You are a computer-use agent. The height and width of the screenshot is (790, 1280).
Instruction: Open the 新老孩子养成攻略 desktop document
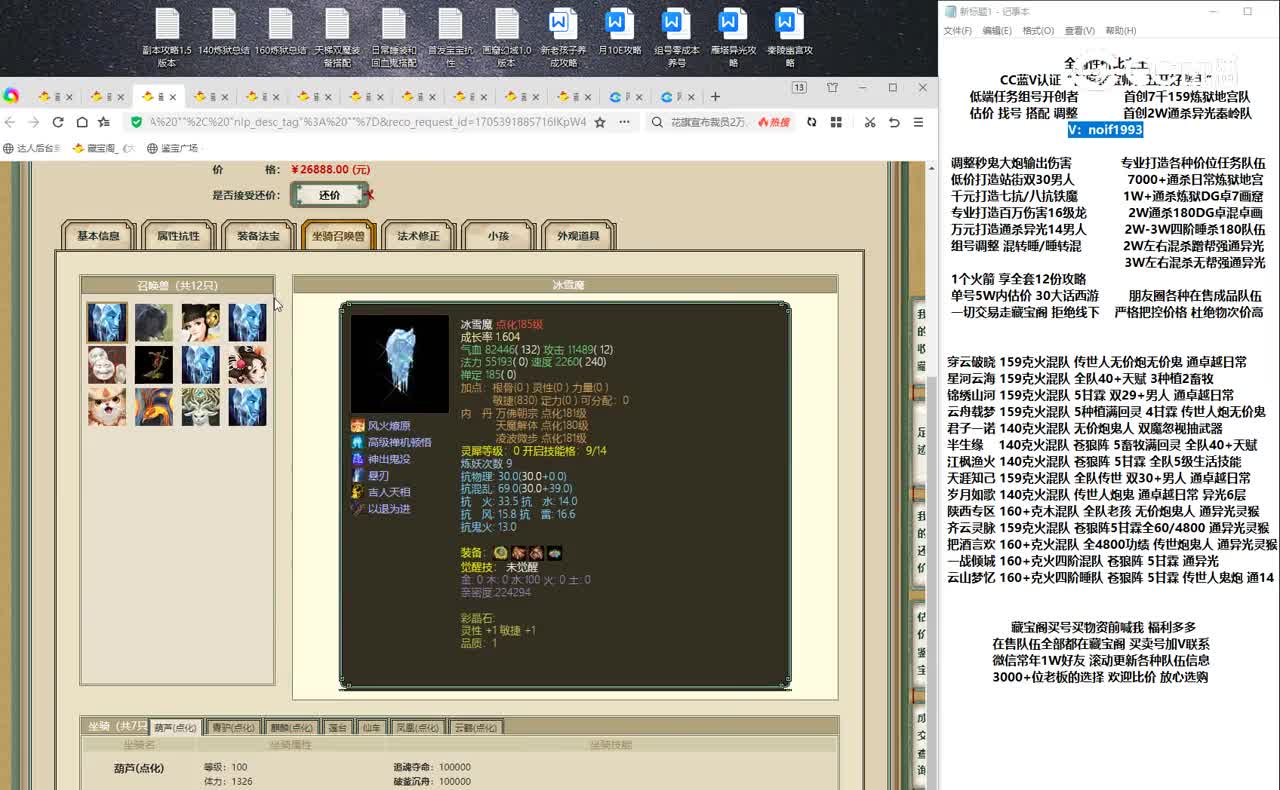tap(563, 38)
